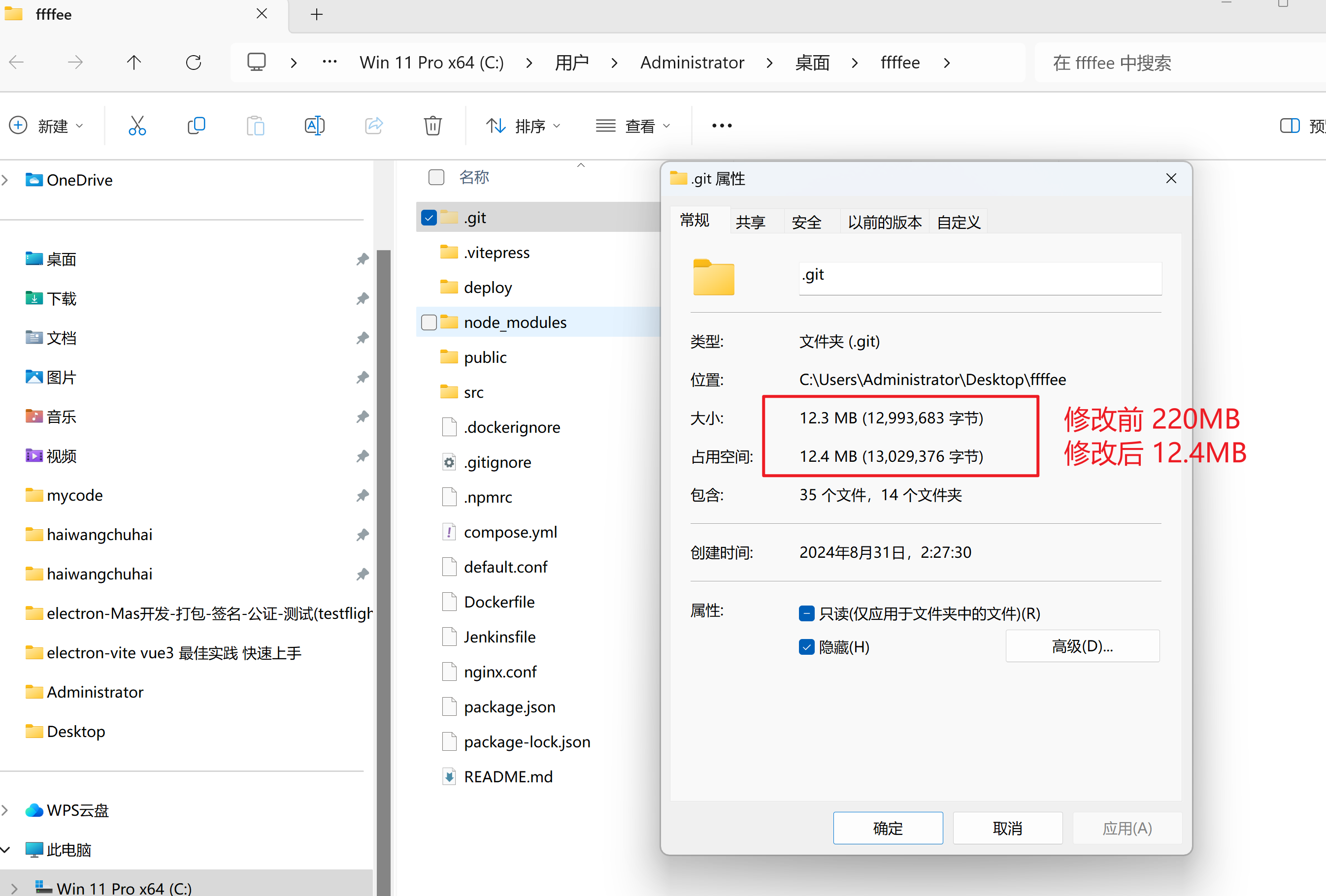This screenshot has width=1326, height=896.
Task: Select the Jenkinsfile file
Action: [x=489, y=637]
